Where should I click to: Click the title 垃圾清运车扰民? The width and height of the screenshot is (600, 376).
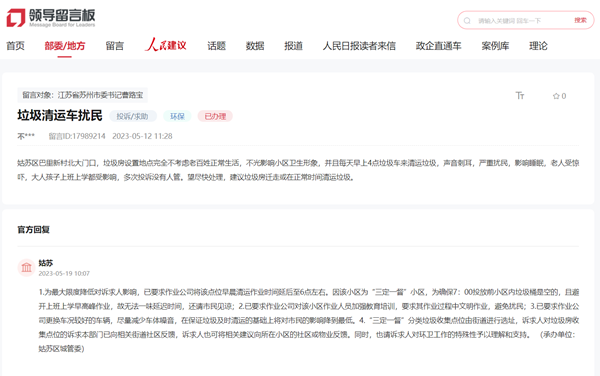[60, 115]
